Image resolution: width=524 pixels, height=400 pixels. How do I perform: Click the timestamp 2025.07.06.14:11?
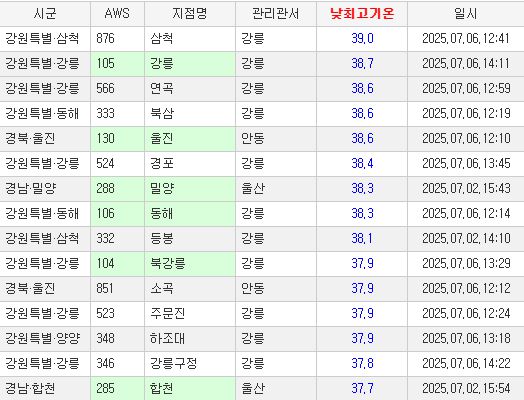(x=466, y=63)
